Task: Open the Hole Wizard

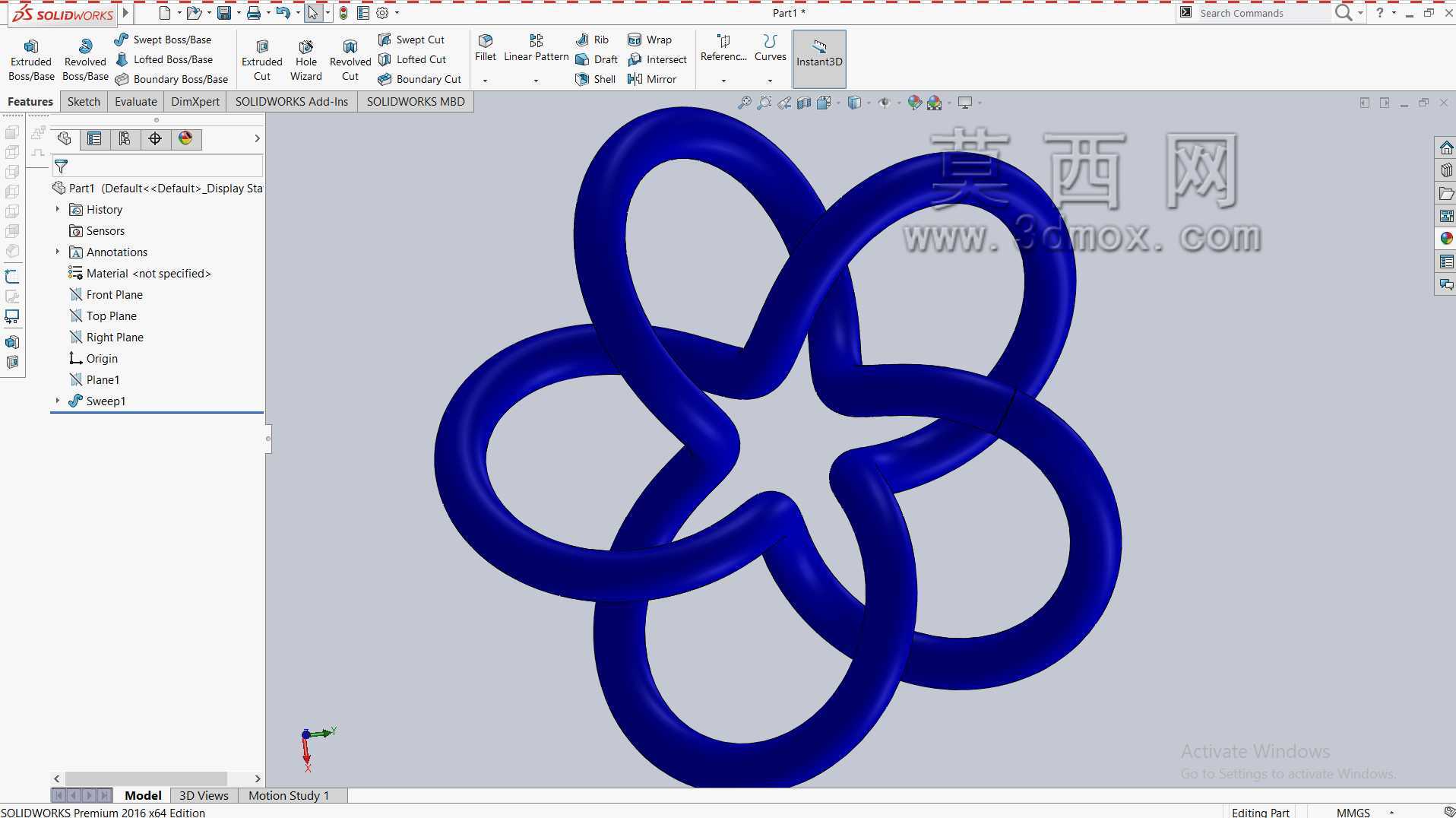Action: (306, 60)
